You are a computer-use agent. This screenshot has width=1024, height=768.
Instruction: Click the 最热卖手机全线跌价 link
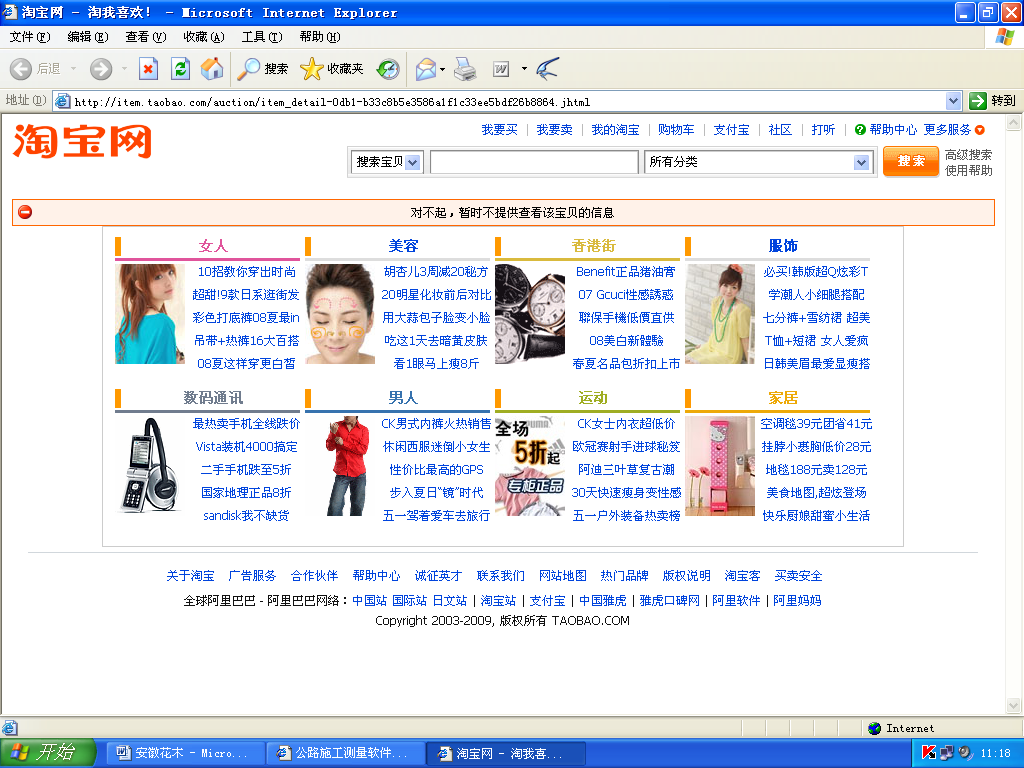point(246,424)
